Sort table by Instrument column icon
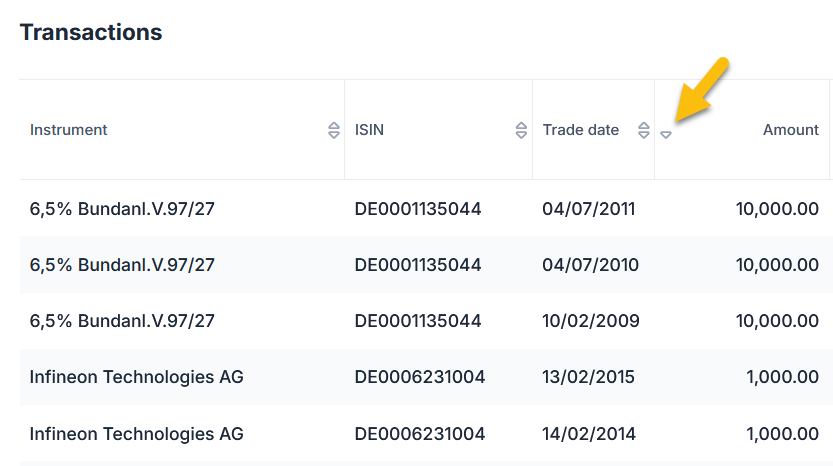The image size is (833, 466). pos(334,130)
